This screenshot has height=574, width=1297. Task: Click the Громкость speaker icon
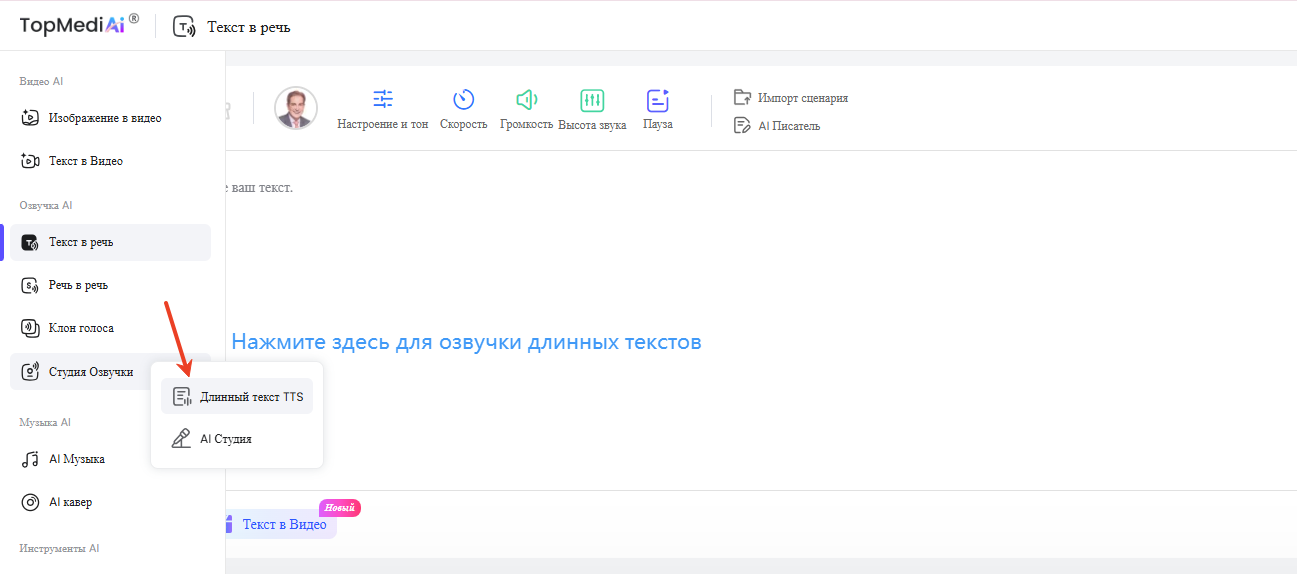(527, 99)
